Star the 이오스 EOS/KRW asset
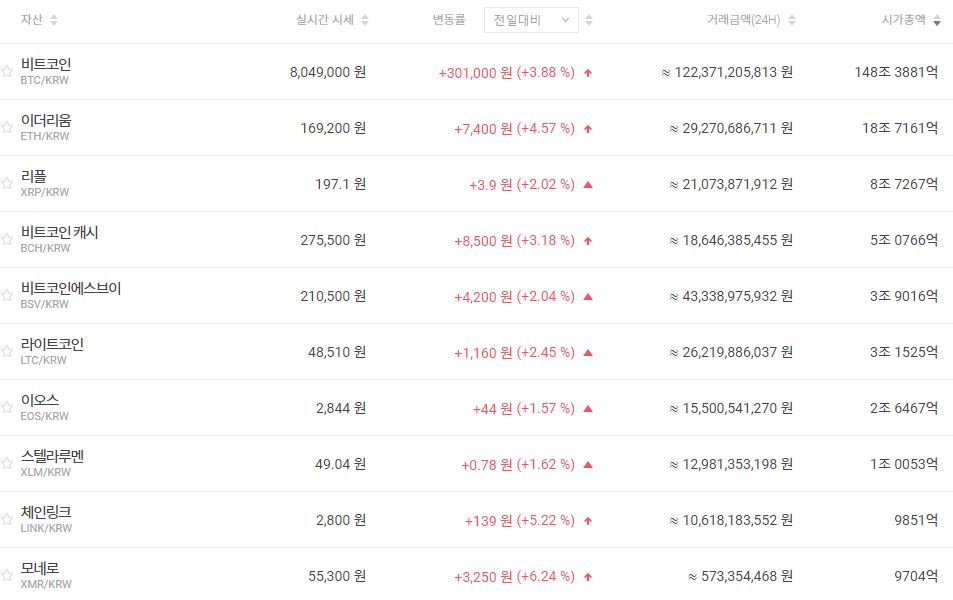 tap(7, 408)
